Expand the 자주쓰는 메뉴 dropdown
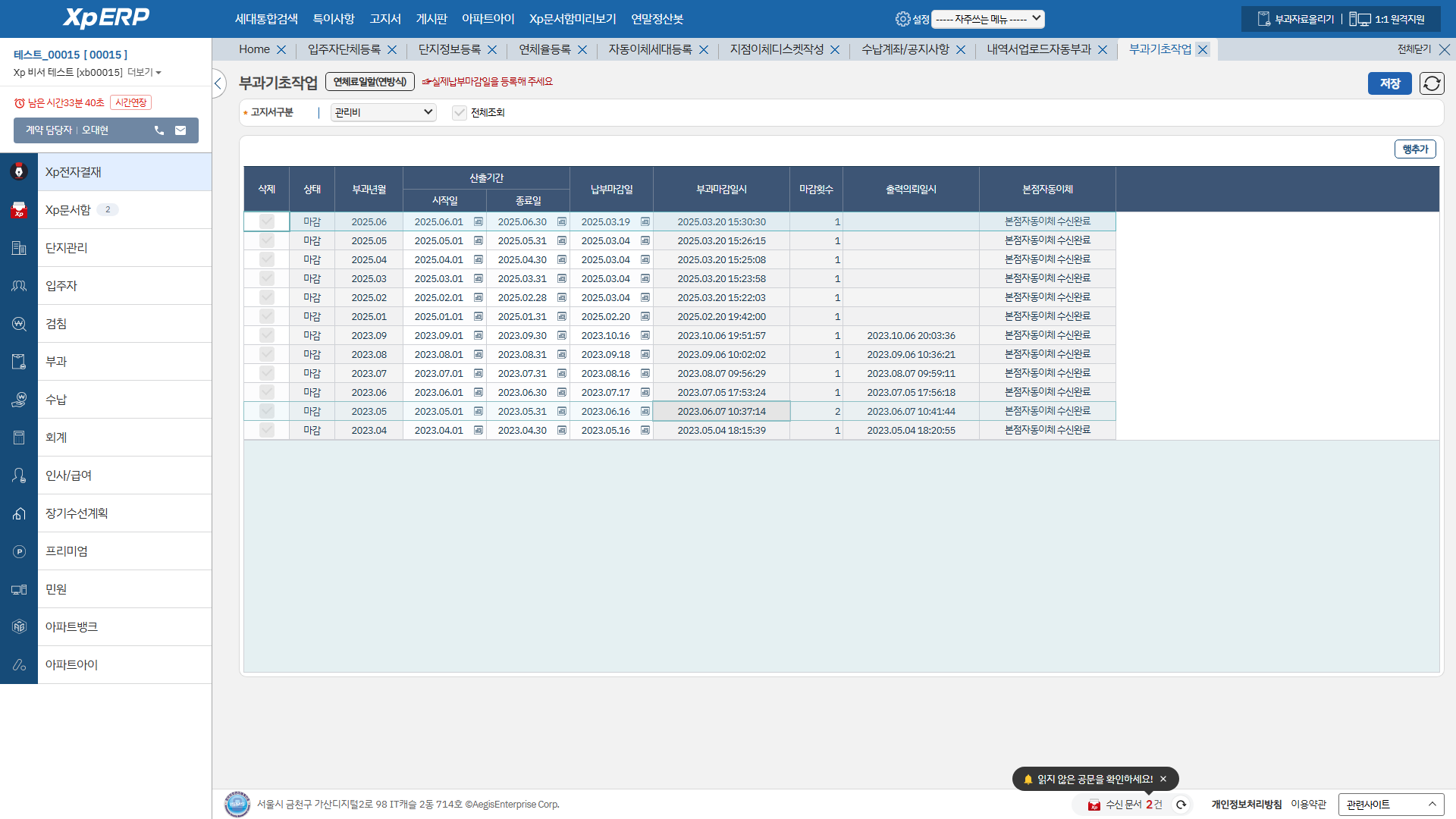The height and width of the screenshot is (819, 1456). (x=988, y=19)
